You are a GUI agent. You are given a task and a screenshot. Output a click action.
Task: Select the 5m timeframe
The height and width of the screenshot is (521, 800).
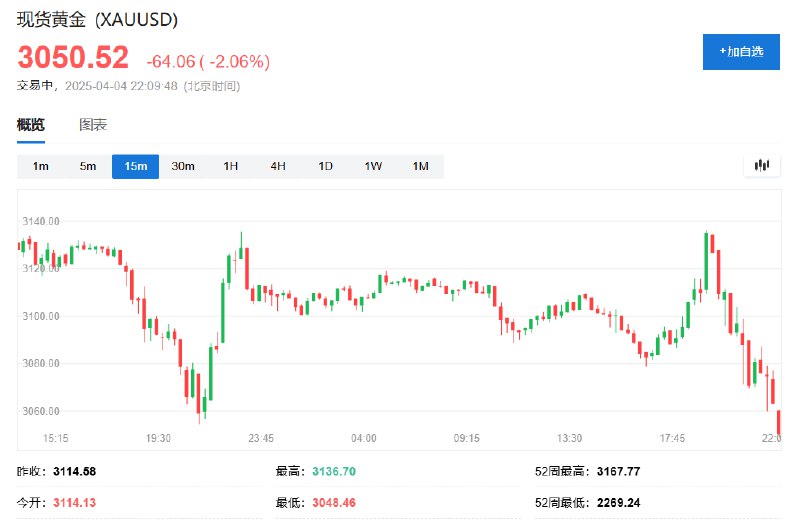click(88, 166)
